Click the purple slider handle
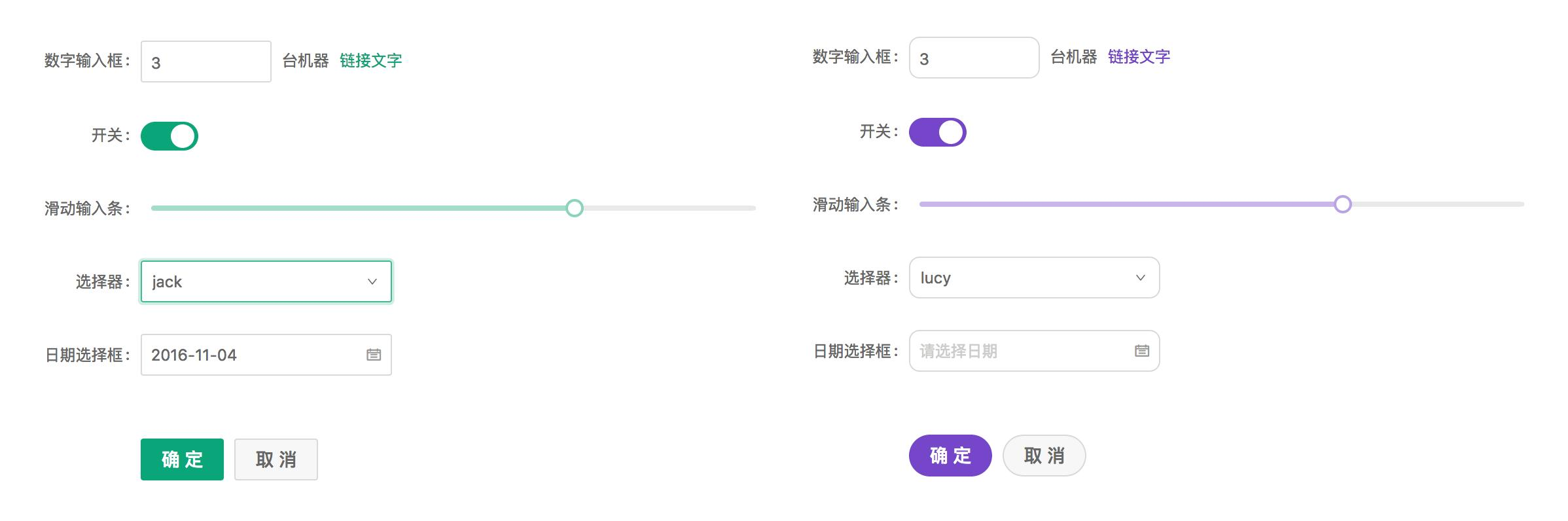 [x=1343, y=205]
